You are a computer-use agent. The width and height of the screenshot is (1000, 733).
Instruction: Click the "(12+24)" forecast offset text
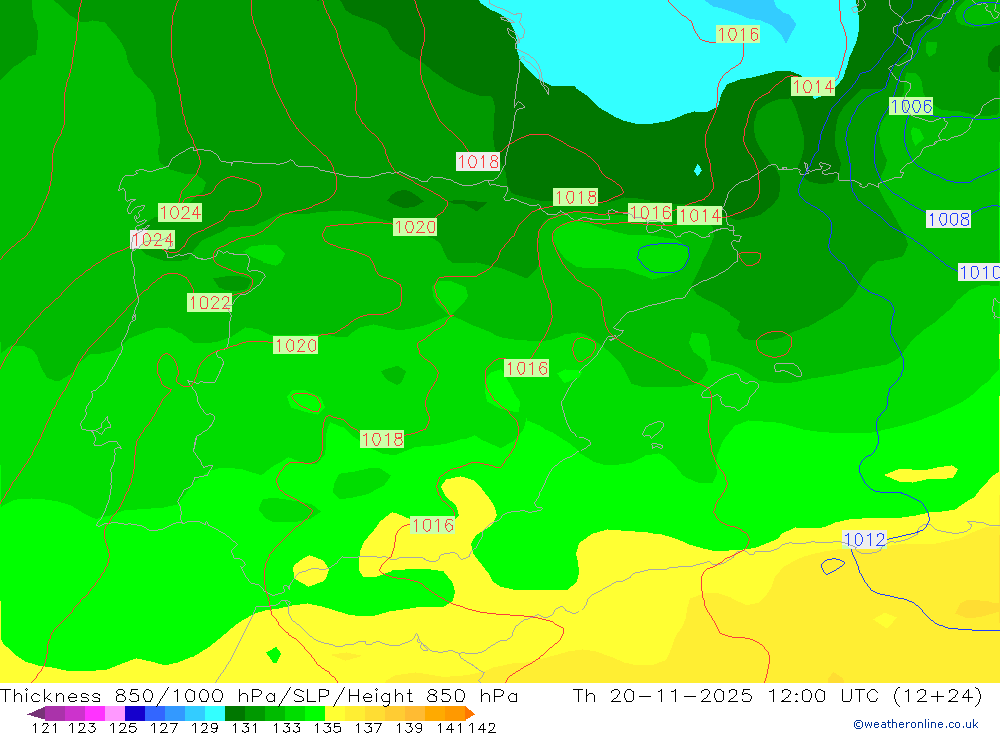click(938, 695)
